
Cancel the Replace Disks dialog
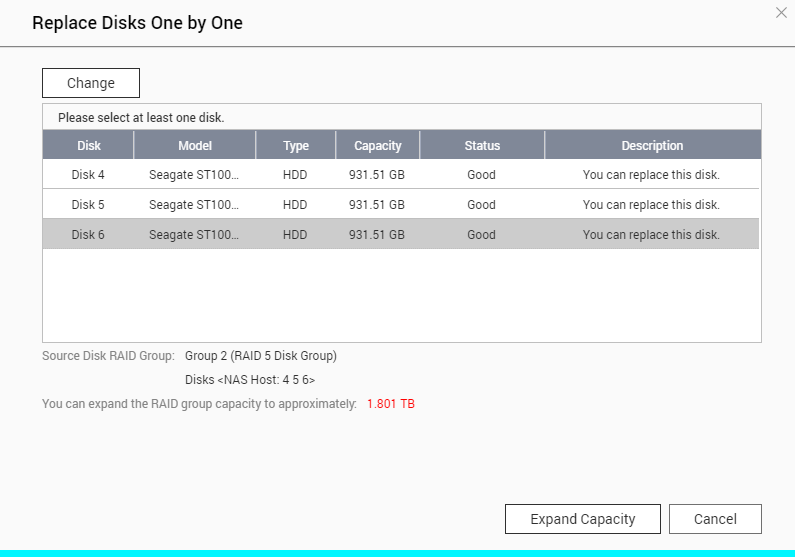(x=715, y=519)
